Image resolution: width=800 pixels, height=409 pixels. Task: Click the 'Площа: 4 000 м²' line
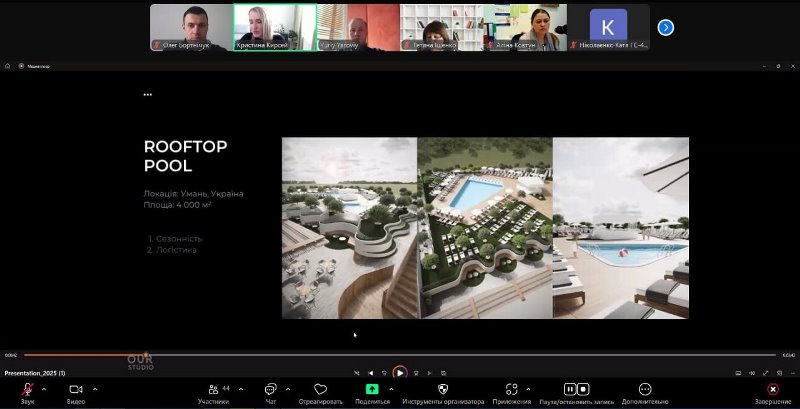click(178, 205)
